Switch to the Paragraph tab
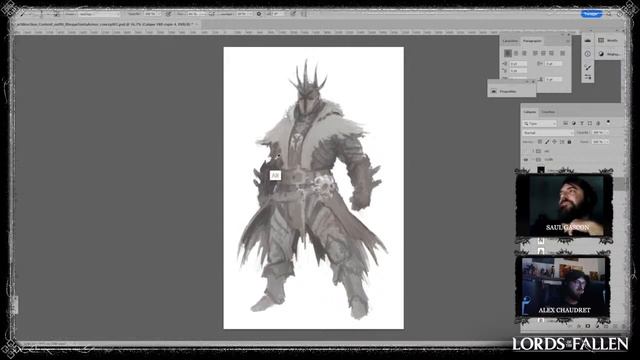This screenshot has width=640, height=360. [532, 41]
